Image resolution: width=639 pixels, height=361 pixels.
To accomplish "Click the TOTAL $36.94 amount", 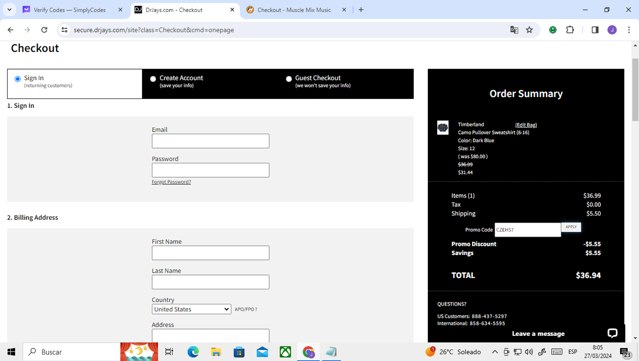I will pos(588,275).
